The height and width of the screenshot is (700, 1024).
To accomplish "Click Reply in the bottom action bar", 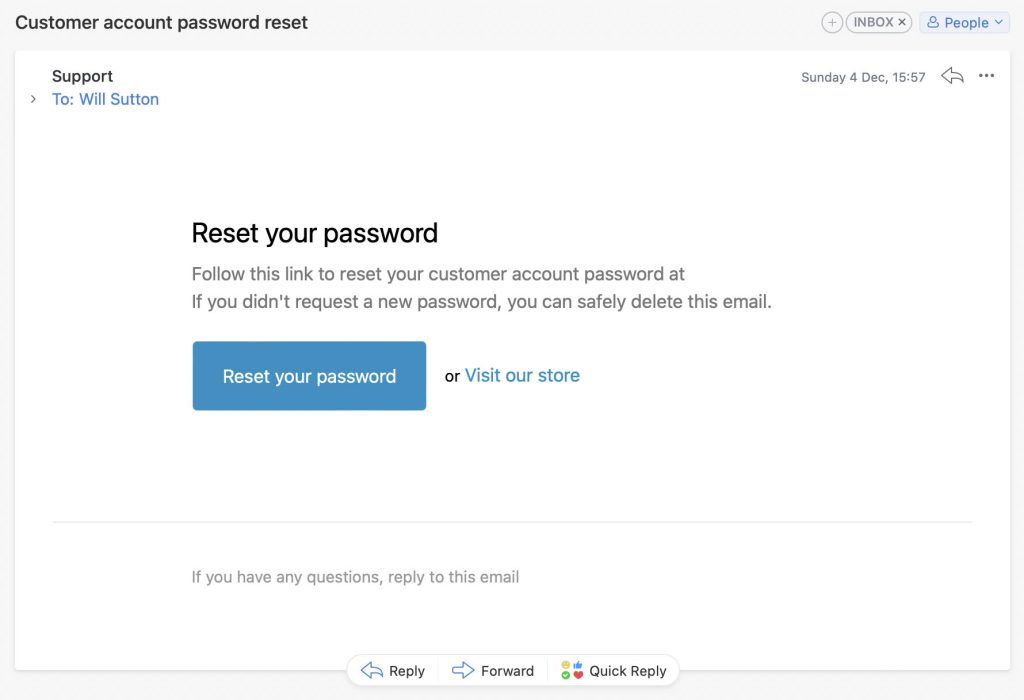I will [x=393, y=671].
